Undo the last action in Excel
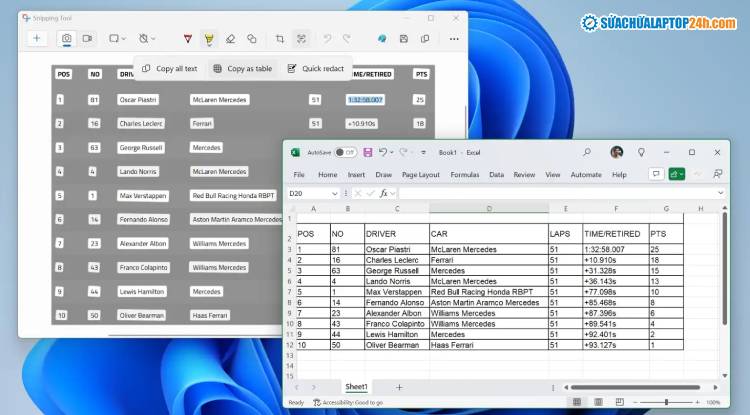Viewport: 750px width, 415px height. click(x=382, y=153)
